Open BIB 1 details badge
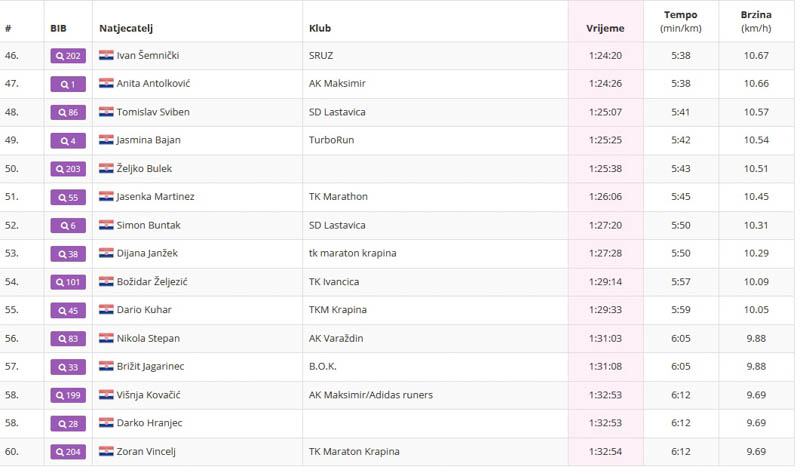 coord(68,84)
